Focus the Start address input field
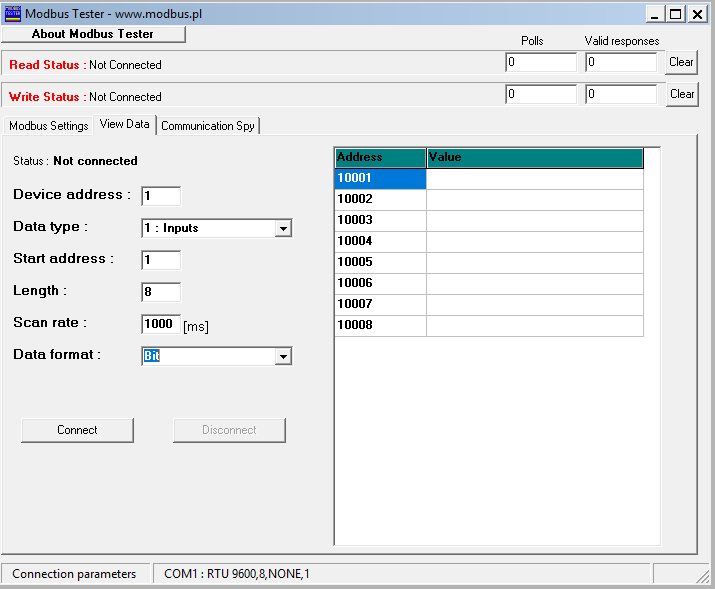Viewport: 715px width, 589px height. (x=161, y=260)
